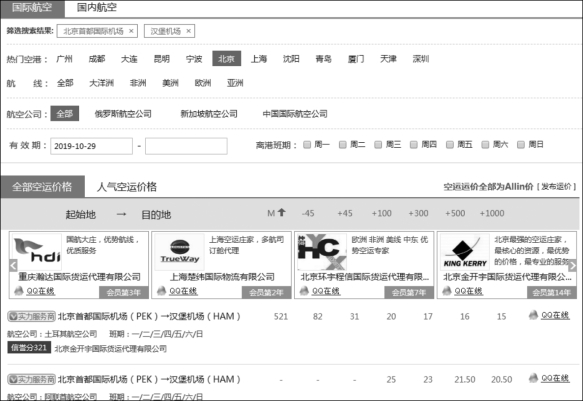The width and height of the screenshot is (583, 401).
Task: Click the -45 column header
Action: click(308, 213)
